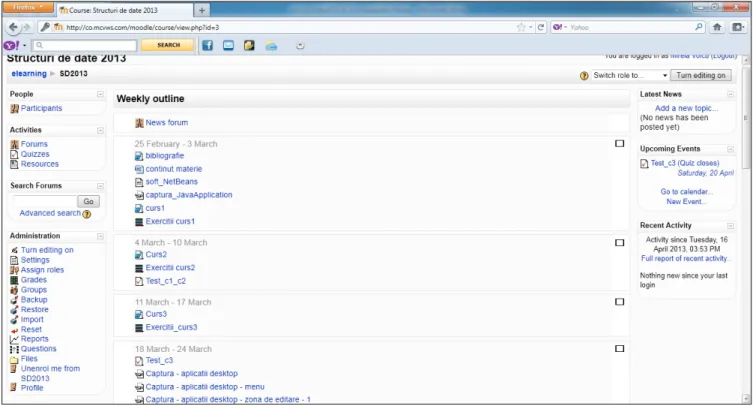Click the browser forward arrow button

click(26, 27)
